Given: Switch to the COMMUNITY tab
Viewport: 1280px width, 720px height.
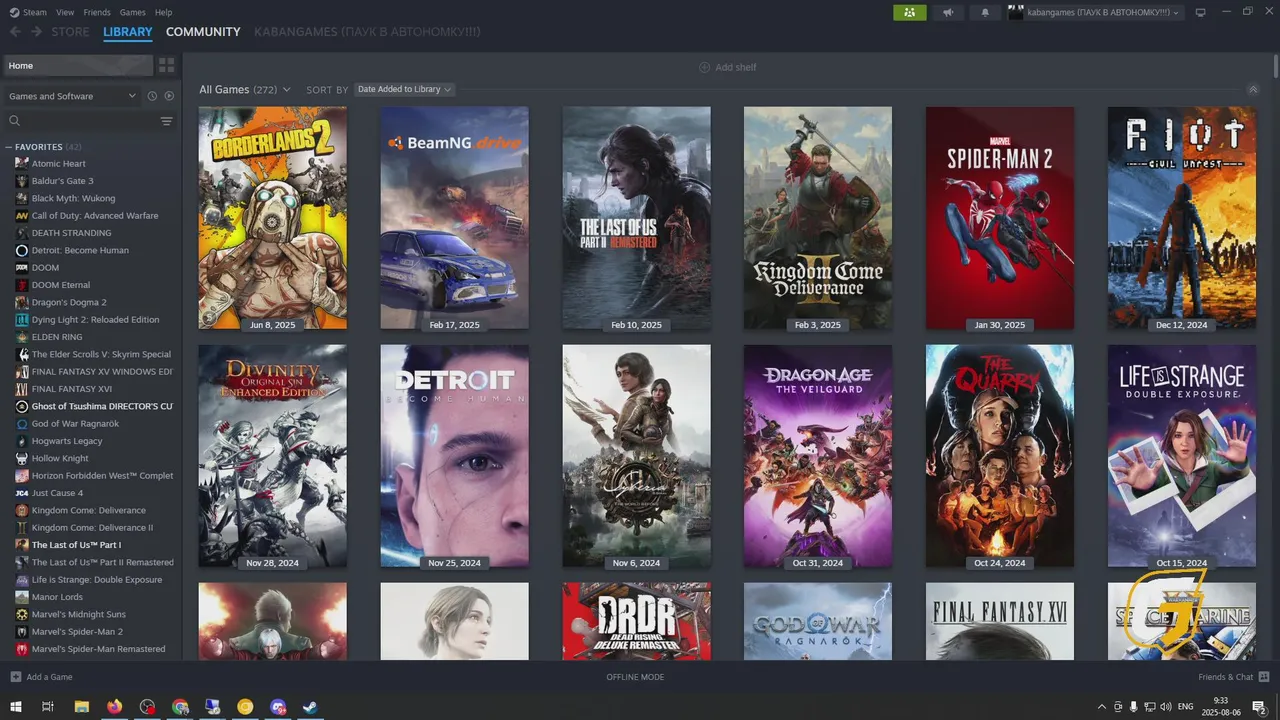Looking at the screenshot, I should click(203, 32).
